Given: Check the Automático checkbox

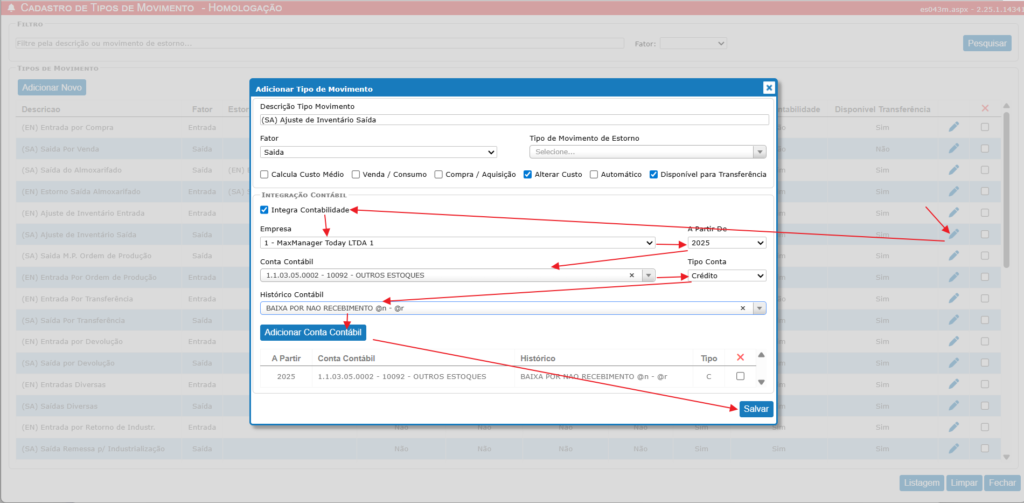Looking at the screenshot, I should (594, 174).
